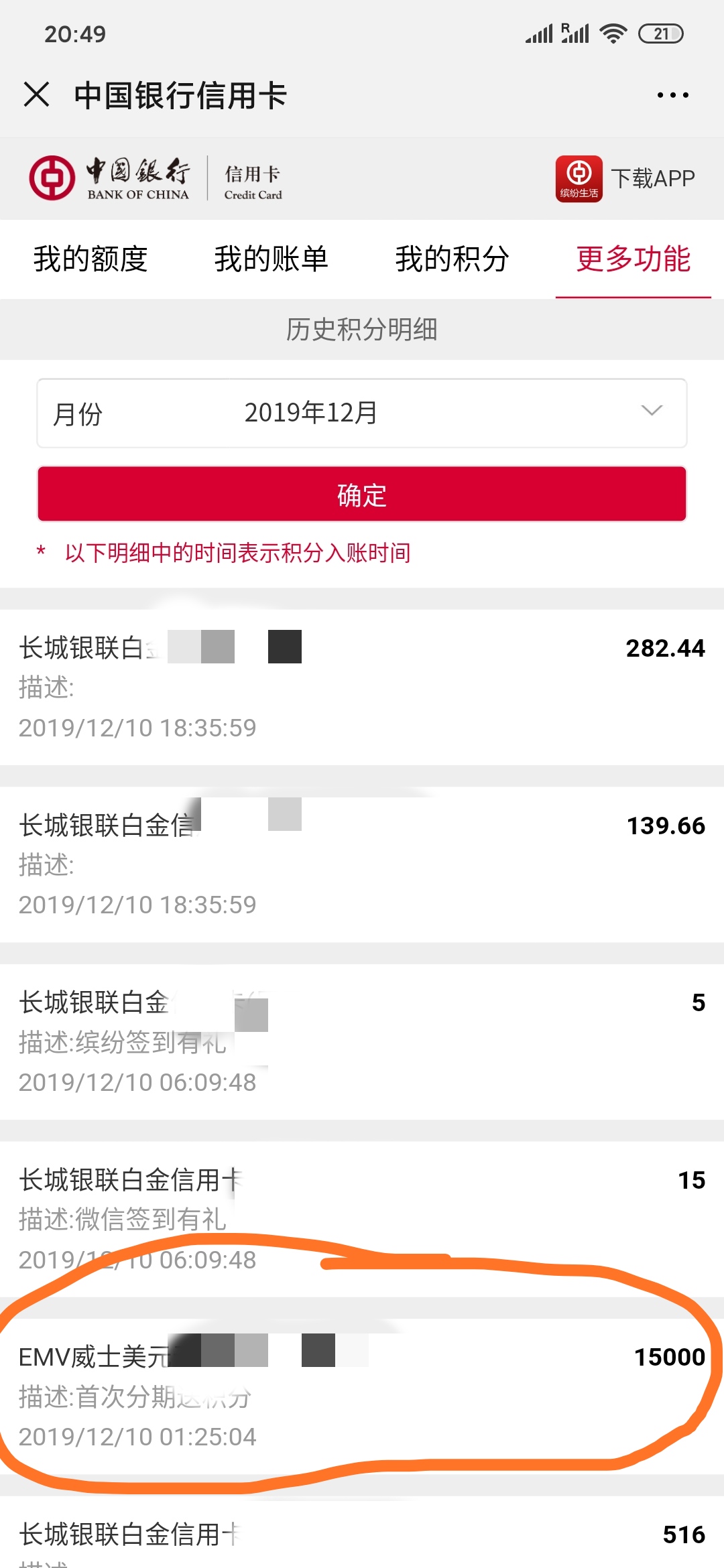The image size is (724, 1568).
Task: Open the 2019年12月 month selector
Action: 362,413
